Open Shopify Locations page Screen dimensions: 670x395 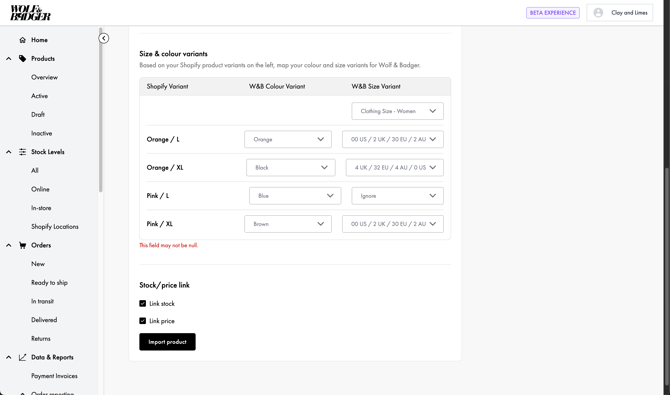tap(55, 227)
